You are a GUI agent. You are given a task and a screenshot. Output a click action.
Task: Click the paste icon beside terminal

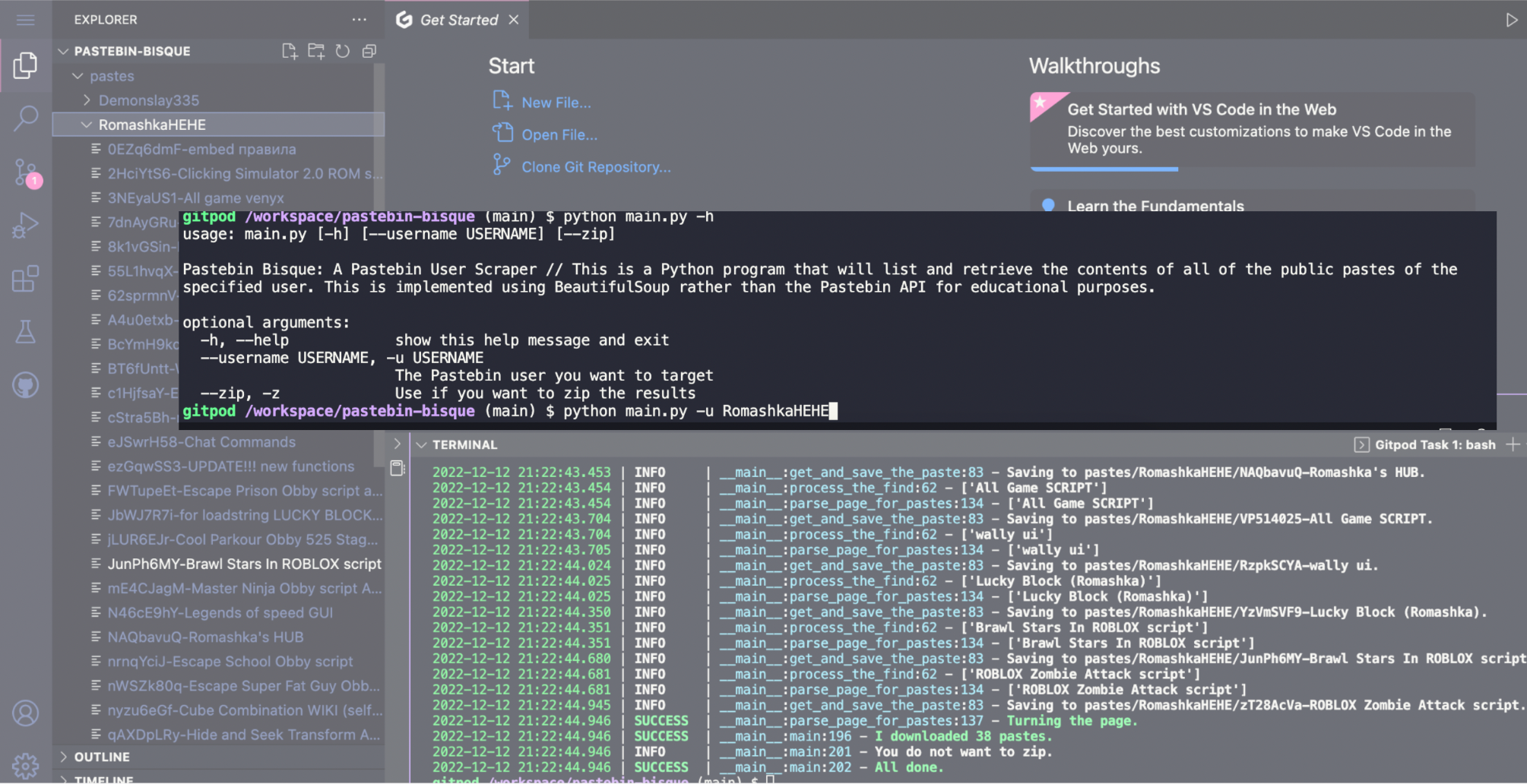397,468
